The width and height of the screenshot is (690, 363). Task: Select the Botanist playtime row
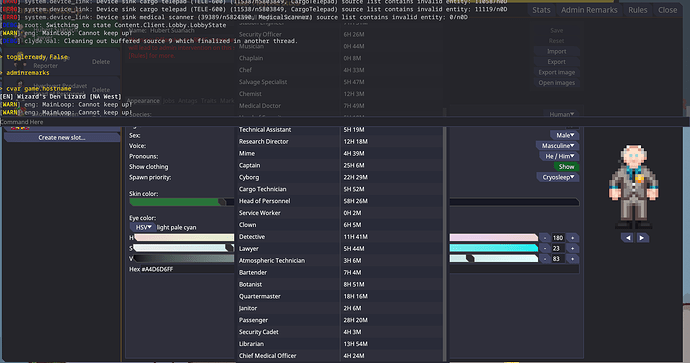[339, 285]
